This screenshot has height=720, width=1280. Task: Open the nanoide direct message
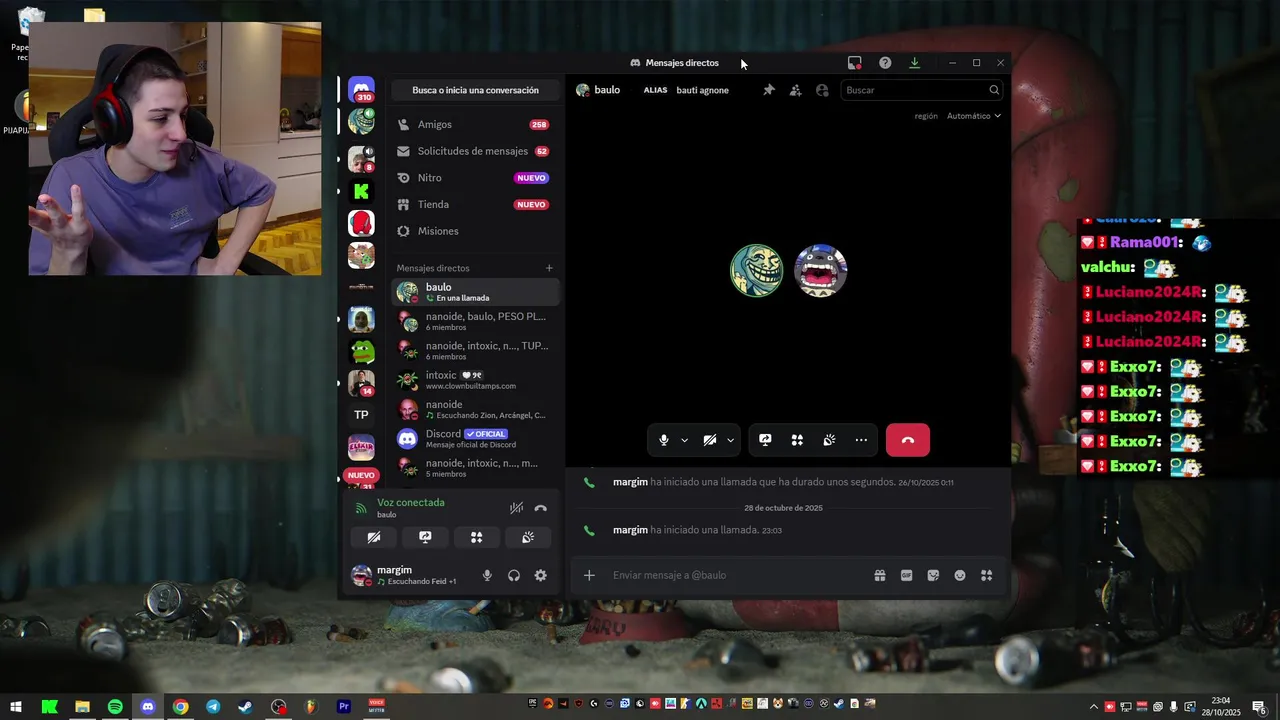point(475,409)
